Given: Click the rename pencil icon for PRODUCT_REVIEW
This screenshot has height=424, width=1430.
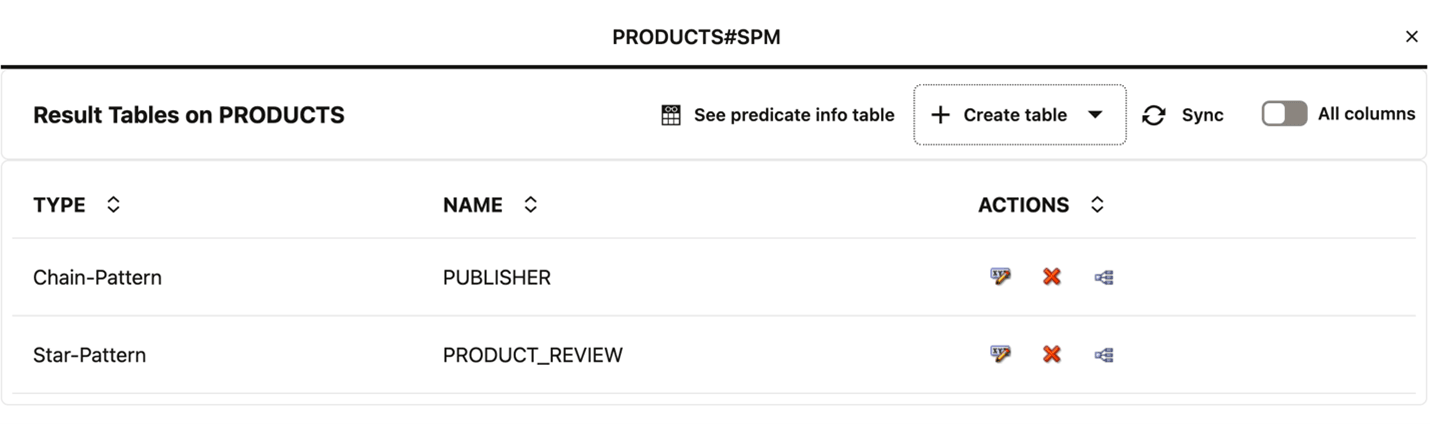Looking at the screenshot, I should (x=1000, y=354).
